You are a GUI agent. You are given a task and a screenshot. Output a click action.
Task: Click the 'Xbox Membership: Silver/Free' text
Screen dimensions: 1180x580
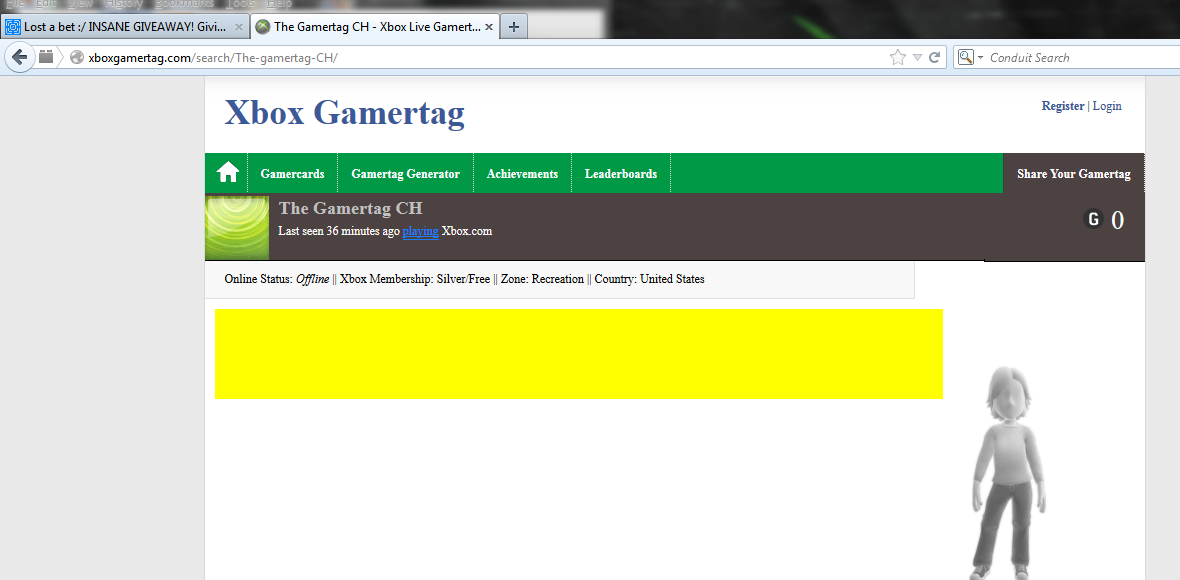[415, 279]
